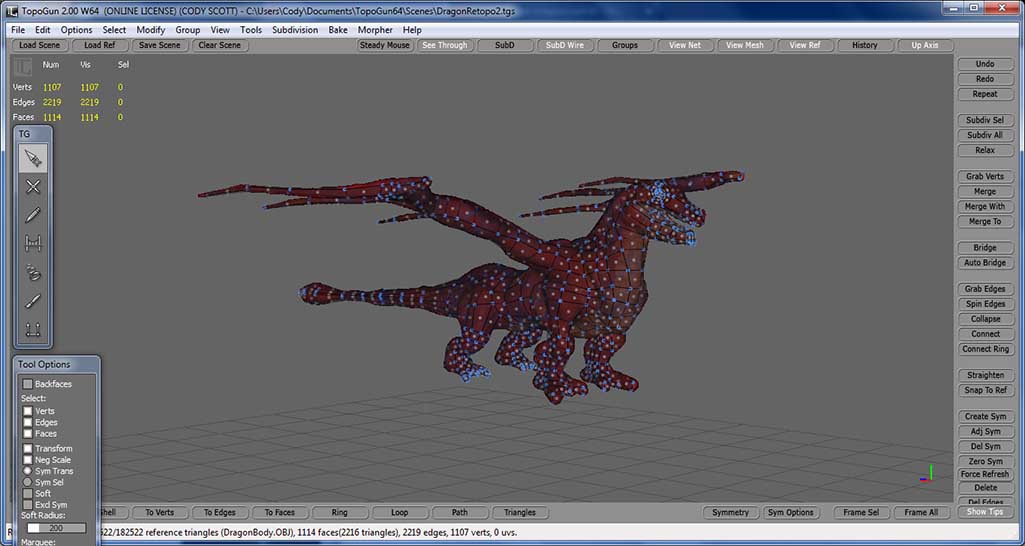The width and height of the screenshot is (1025, 546).
Task: Click the Up Axis button
Action: [924, 45]
